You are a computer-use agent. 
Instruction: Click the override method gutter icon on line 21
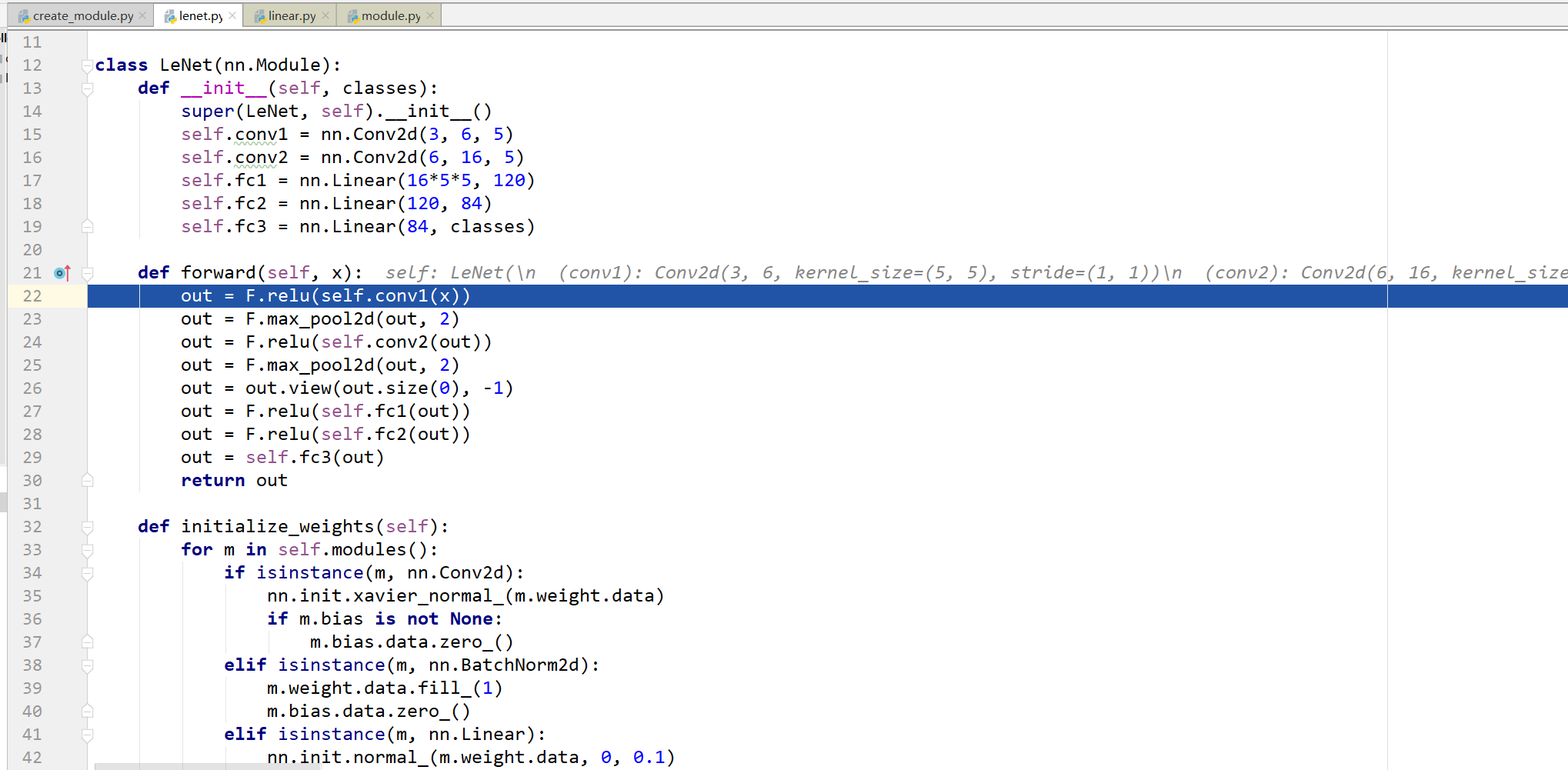pos(62,273)
